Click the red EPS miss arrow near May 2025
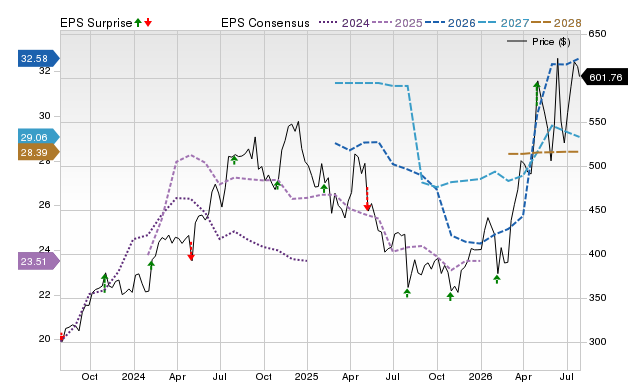Image resolution: width=640 pixels, height=382 pixels. pos(367,199)
